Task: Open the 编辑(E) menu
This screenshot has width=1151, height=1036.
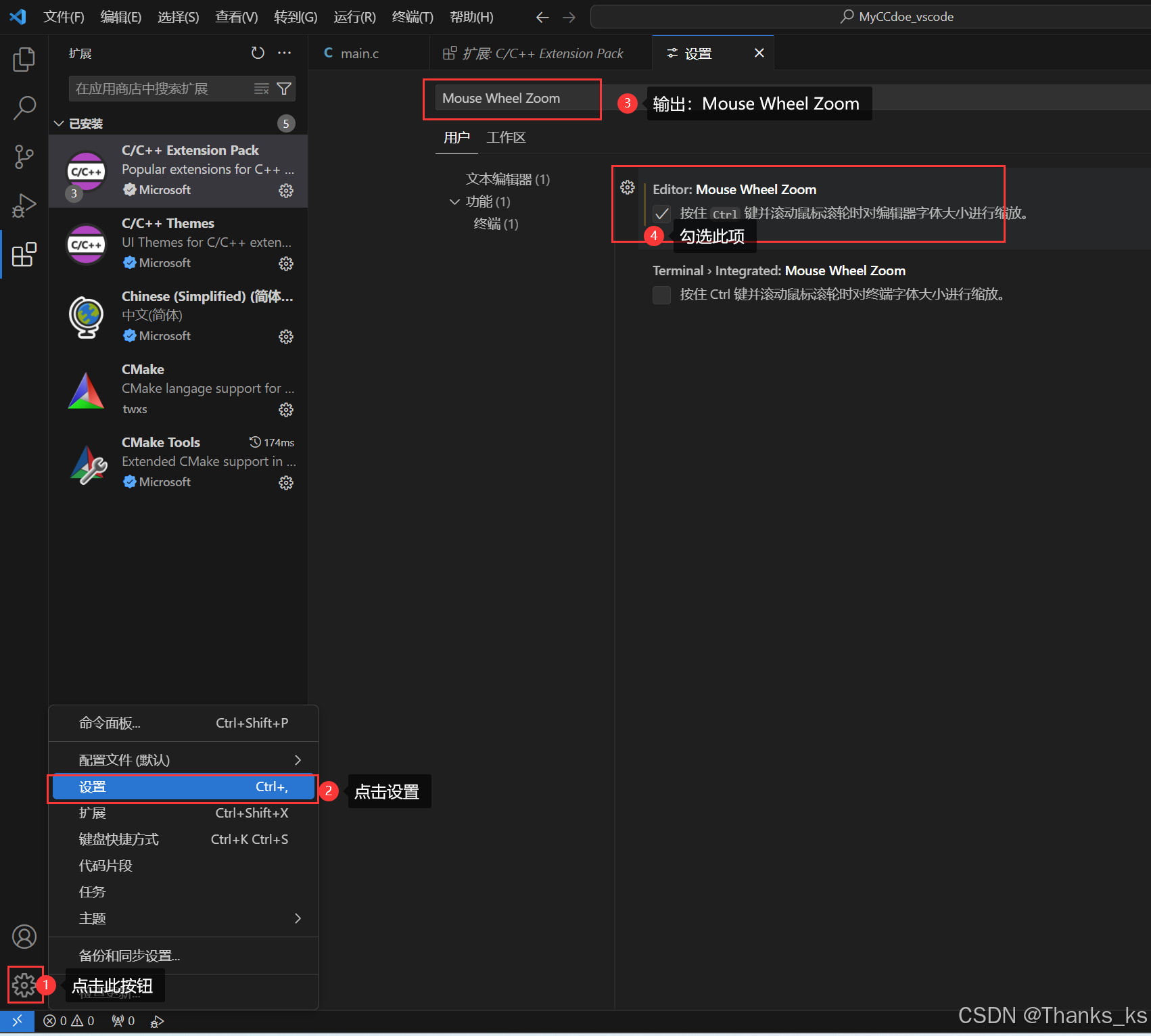Action: click(x=121, y=17)
